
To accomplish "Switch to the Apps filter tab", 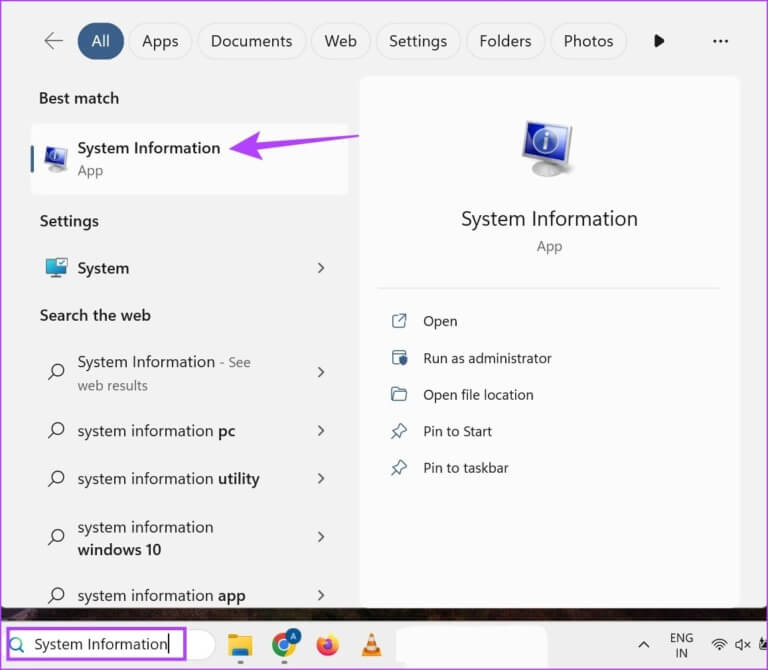I will pos(160,41).
